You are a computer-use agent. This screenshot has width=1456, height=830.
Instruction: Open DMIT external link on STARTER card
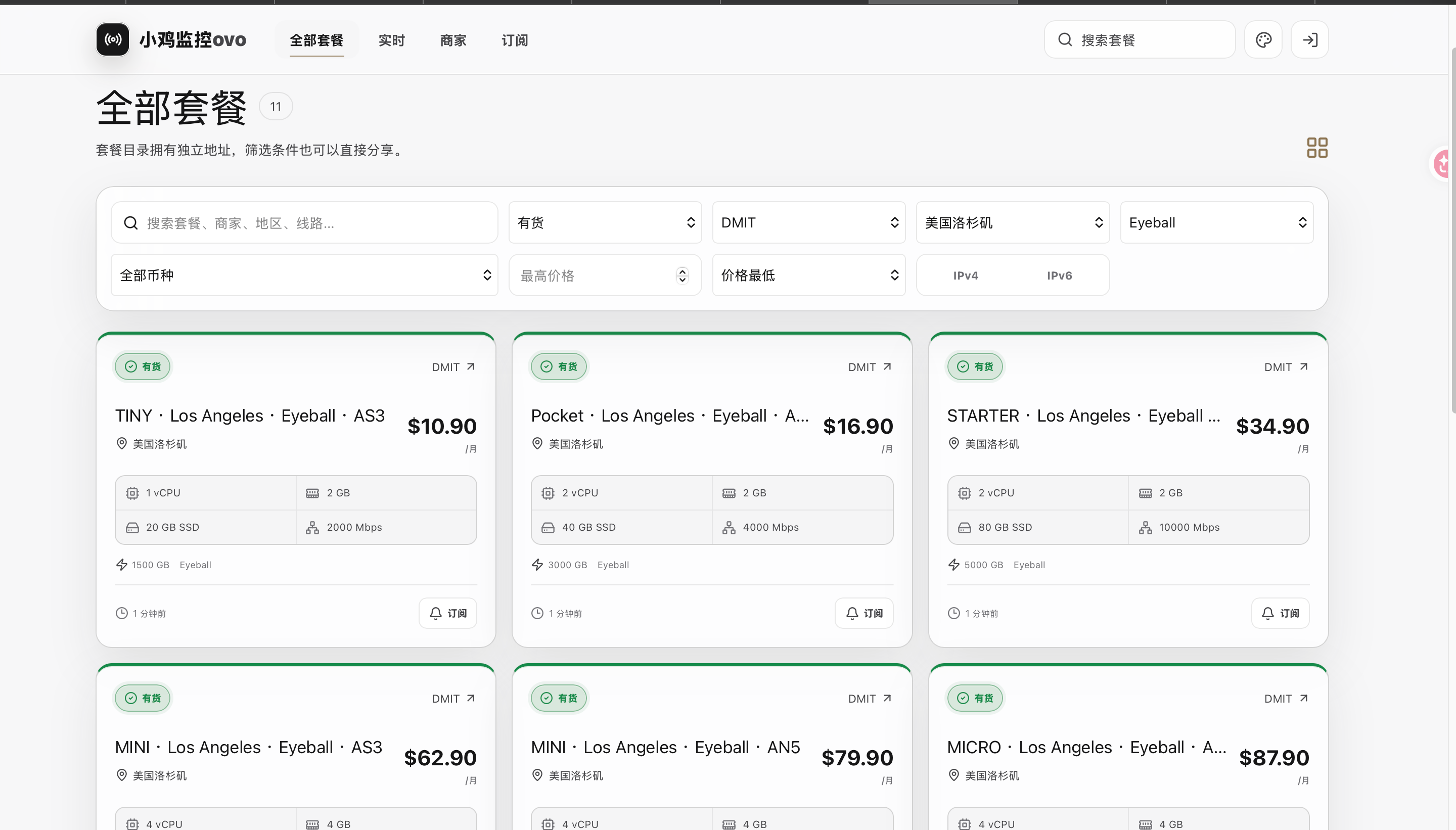point(1286,366)
